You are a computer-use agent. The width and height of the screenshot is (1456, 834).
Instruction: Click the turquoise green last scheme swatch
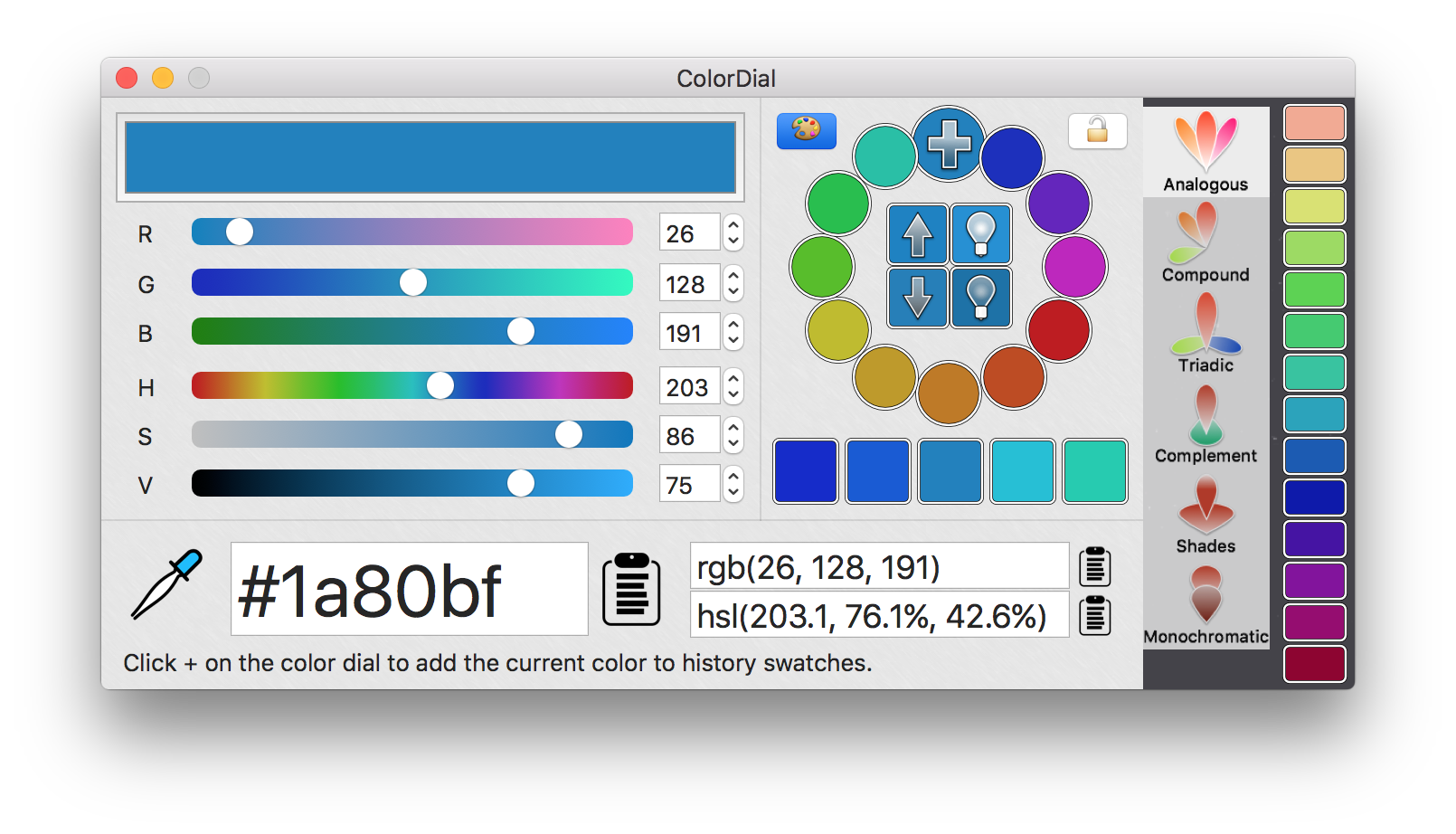point(1095,470)
